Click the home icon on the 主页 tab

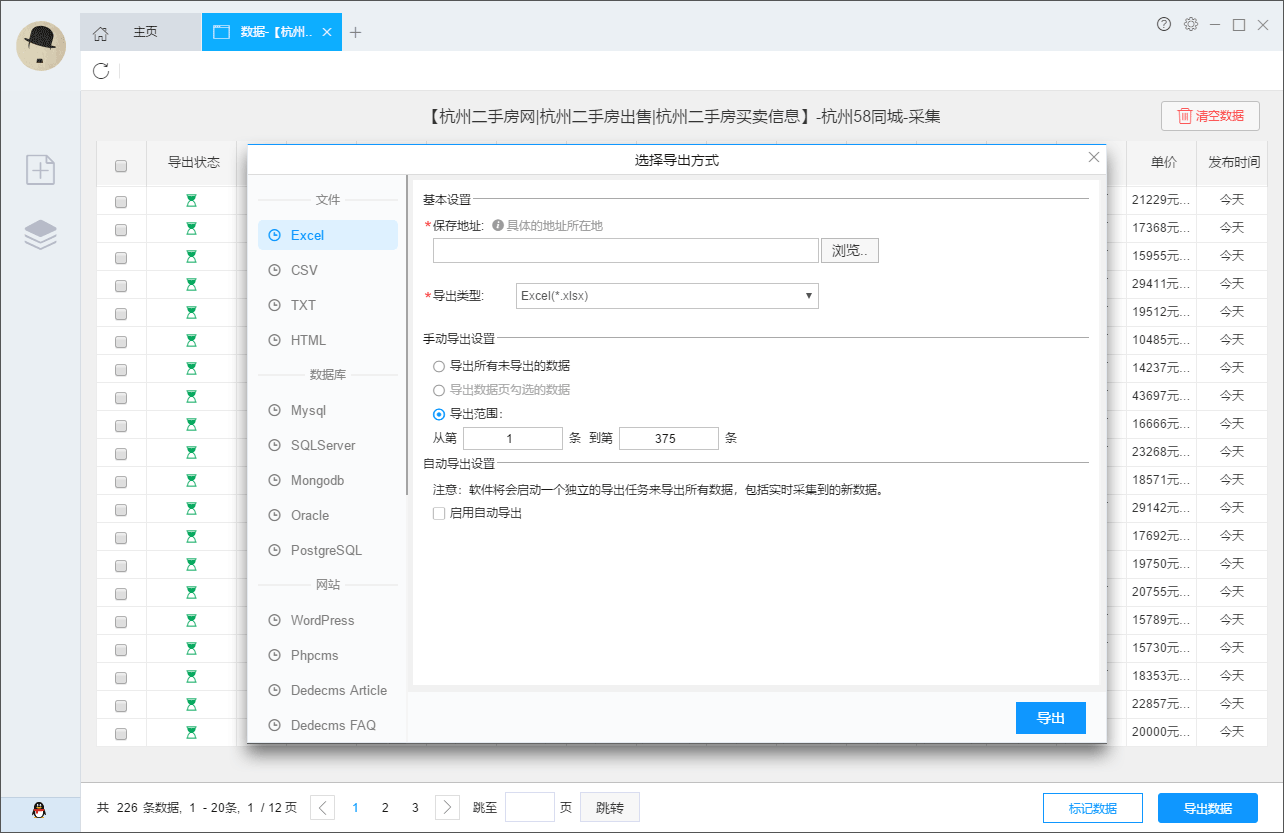tap(100, 31)
